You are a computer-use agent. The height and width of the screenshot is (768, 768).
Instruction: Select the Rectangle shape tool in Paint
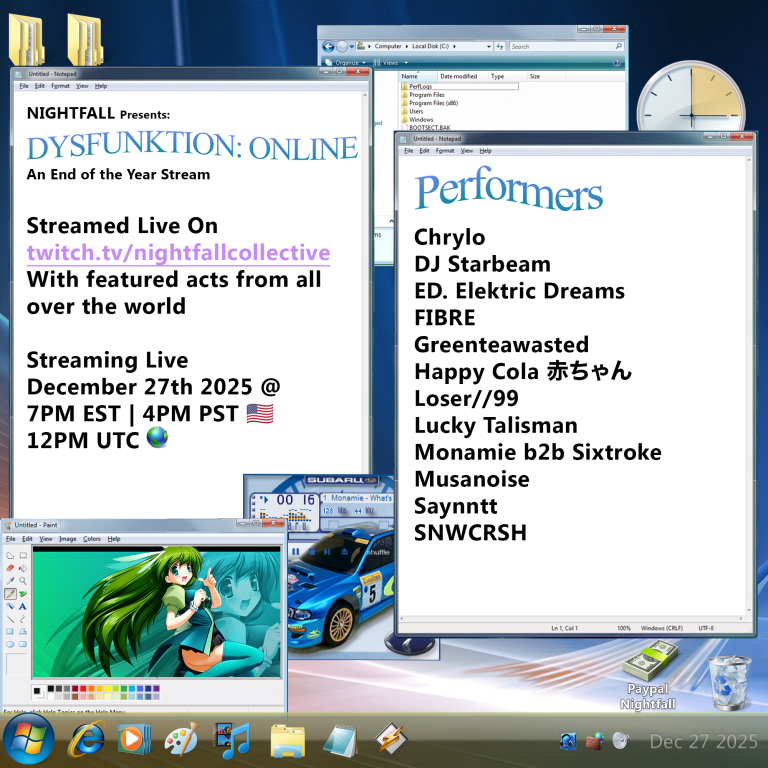10,632
